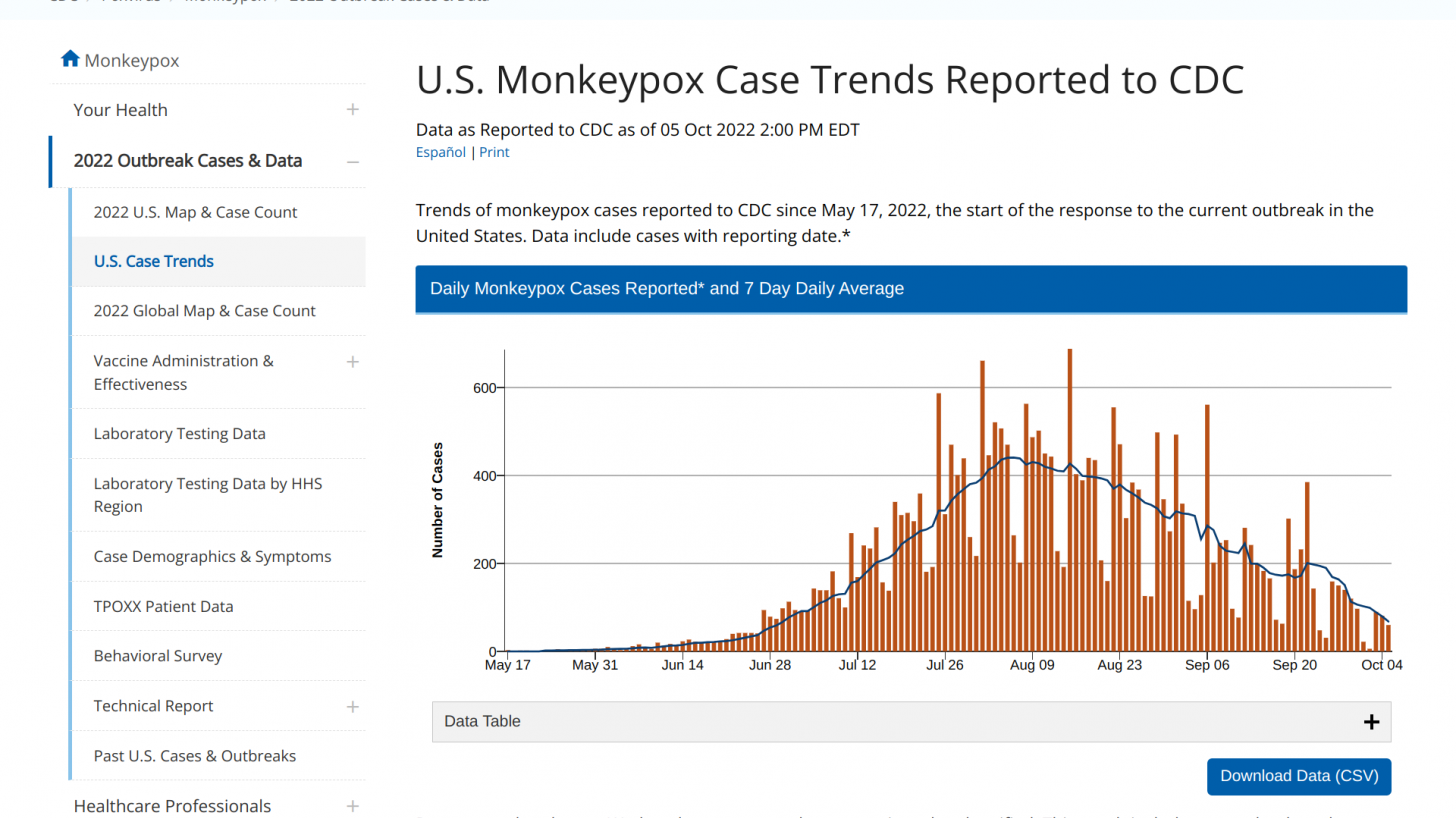Open 2022 U.S. Map & Case Count
Viewport: 1456px width, 818px height.
click(195, 212)
